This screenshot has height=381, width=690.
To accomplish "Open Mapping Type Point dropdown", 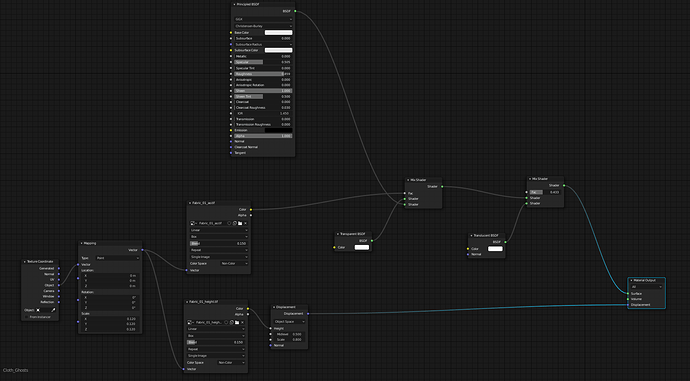I will click(117, 258).
